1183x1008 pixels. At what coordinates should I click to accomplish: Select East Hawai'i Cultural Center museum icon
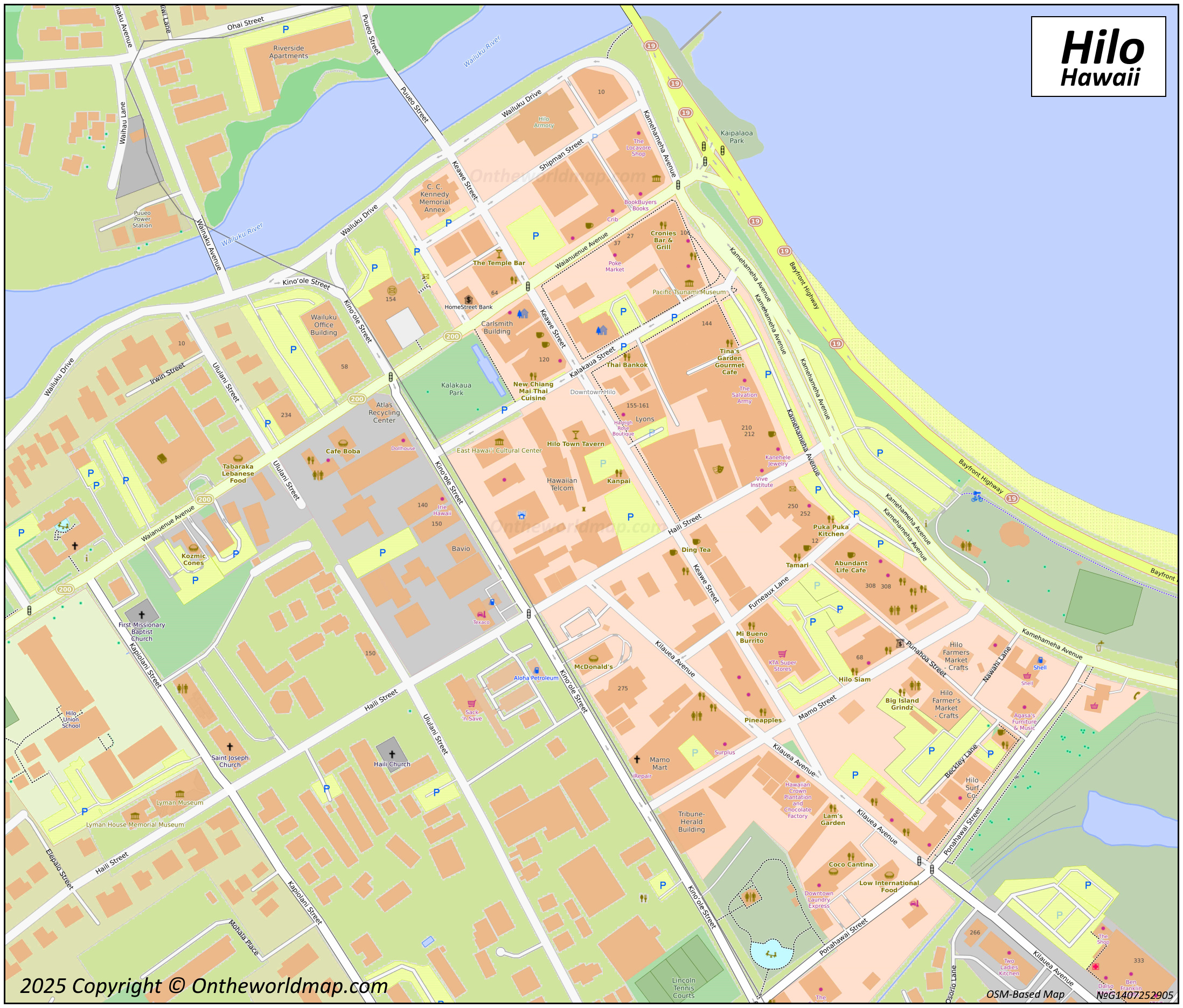pyautogui.click(x=499, y=442)
